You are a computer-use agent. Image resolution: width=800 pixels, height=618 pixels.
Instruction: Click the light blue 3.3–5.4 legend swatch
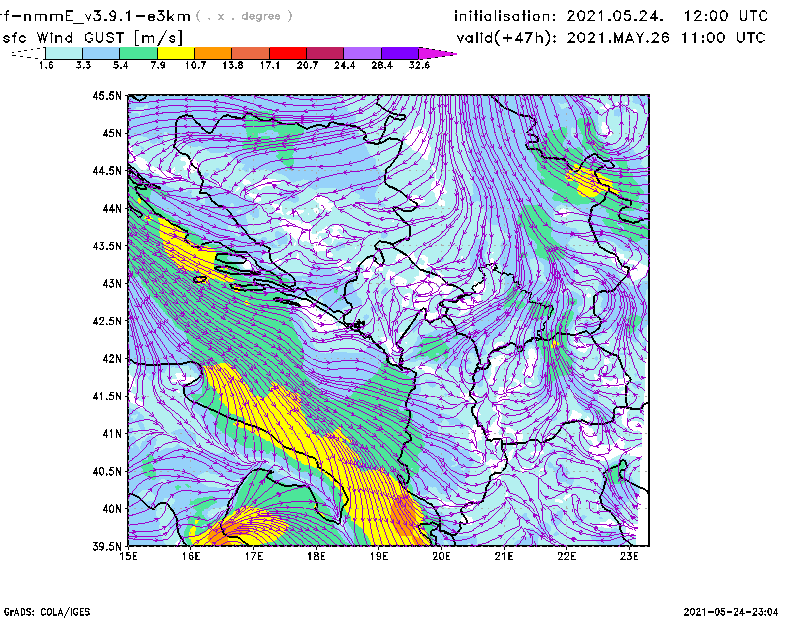tap(101, 52)
